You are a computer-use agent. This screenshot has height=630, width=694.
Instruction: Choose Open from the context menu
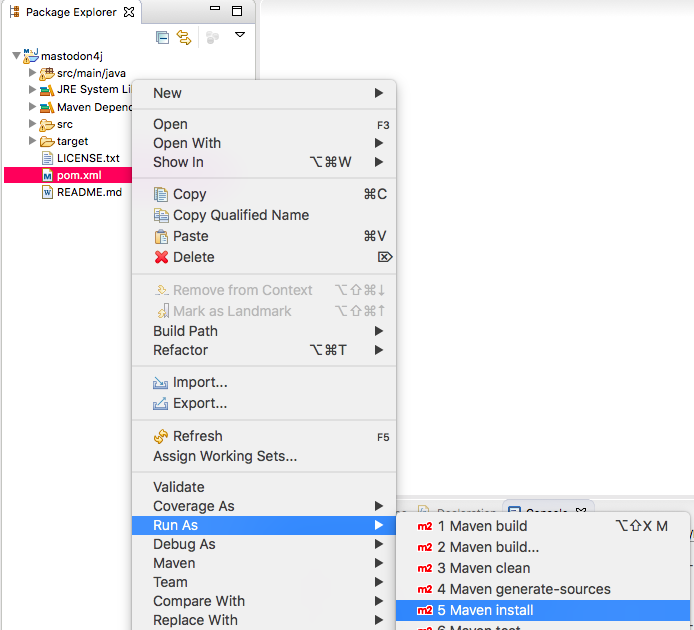(264, 124)
